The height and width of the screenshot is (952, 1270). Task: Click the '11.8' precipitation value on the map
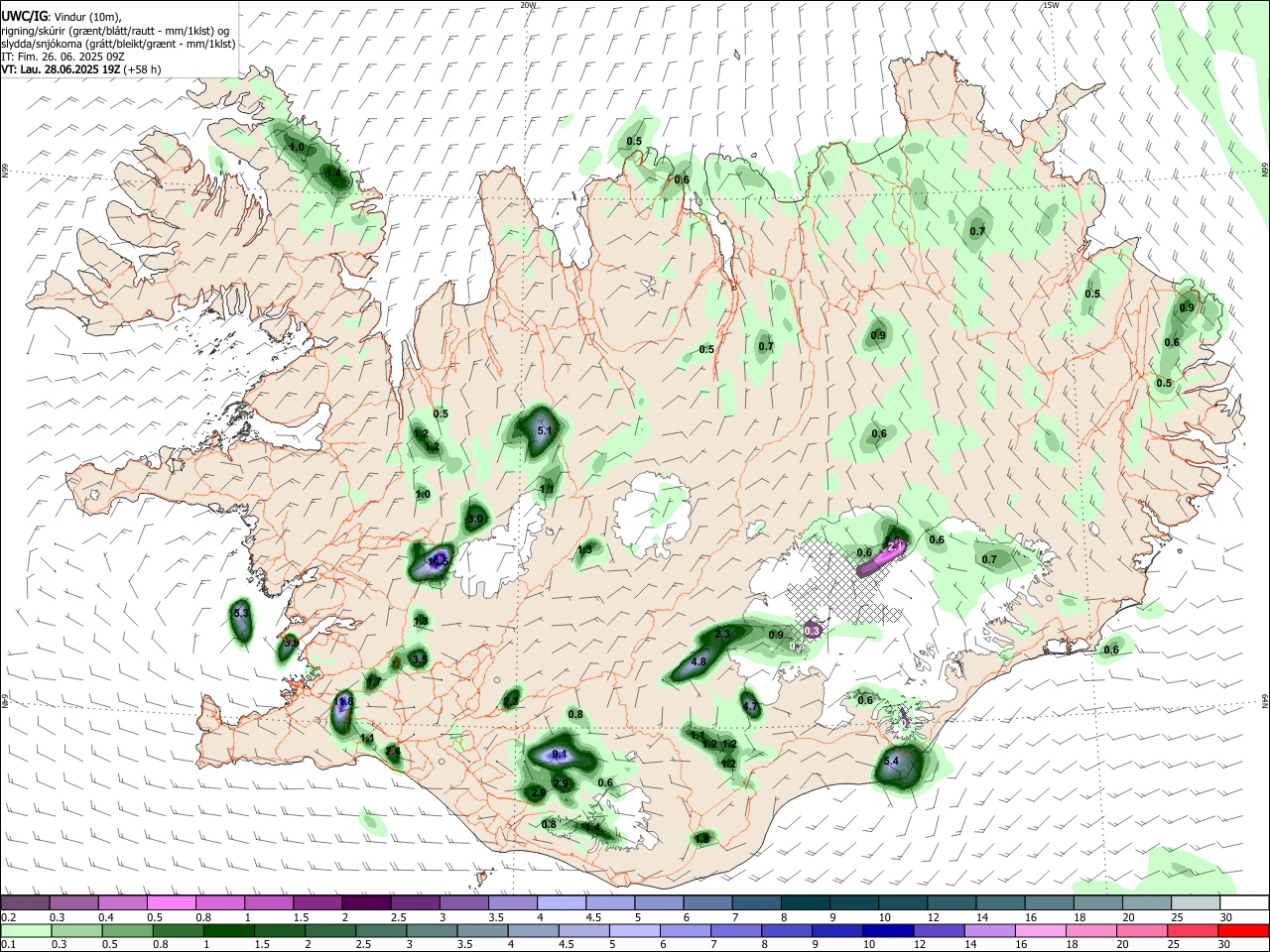343,703
